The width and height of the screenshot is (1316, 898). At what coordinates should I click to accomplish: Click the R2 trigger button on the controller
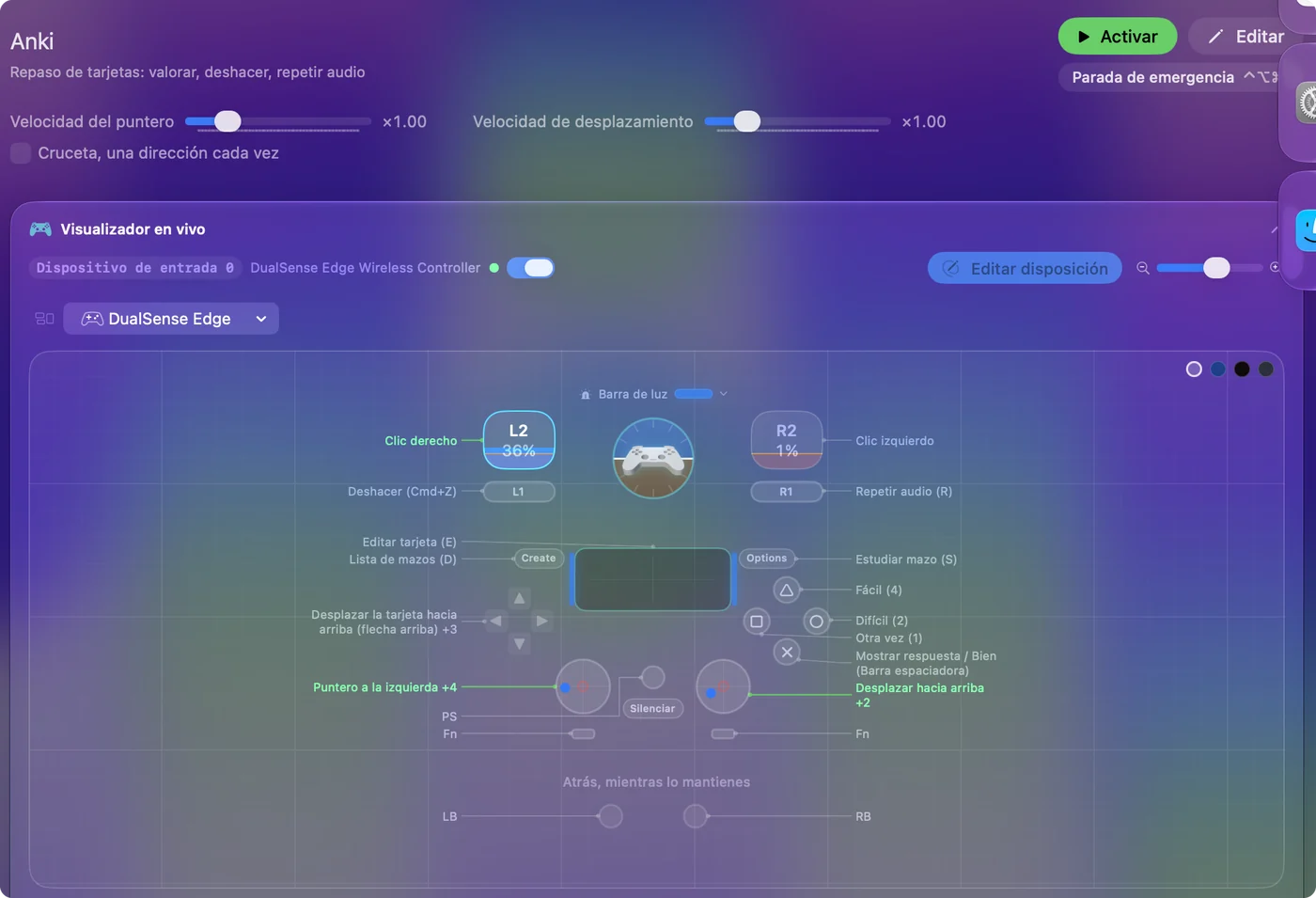tap(787, 440)
